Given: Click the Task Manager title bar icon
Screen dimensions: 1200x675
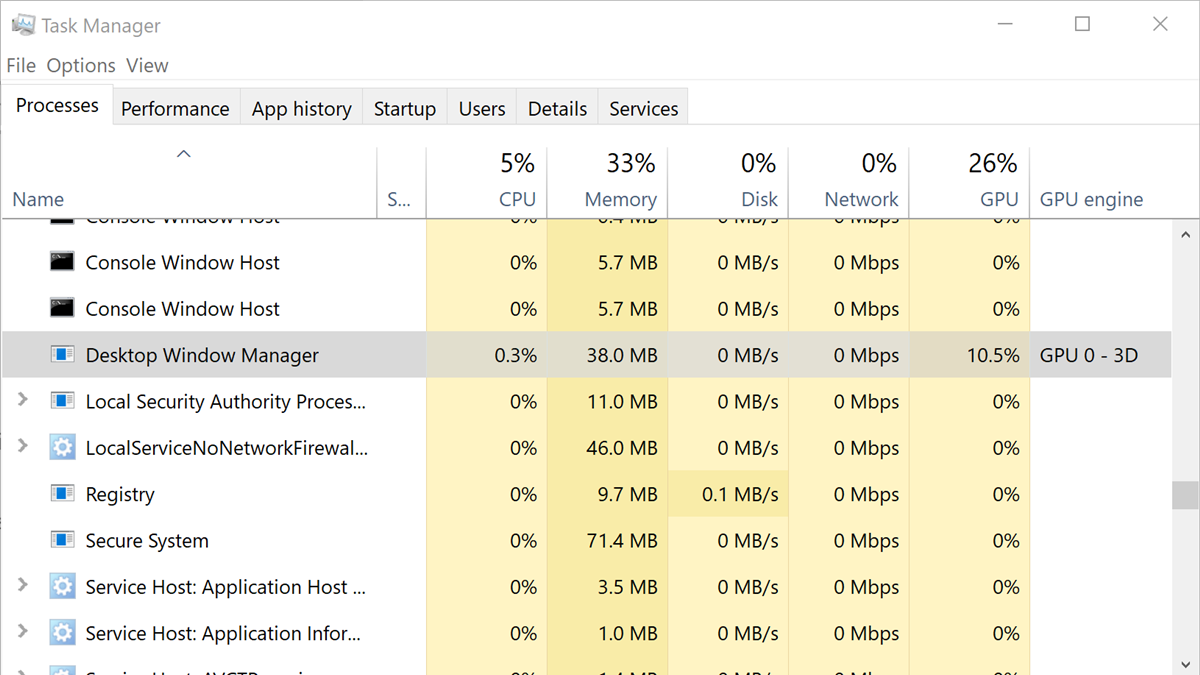Looking at the screenshot, I should (x=21, y=24).
